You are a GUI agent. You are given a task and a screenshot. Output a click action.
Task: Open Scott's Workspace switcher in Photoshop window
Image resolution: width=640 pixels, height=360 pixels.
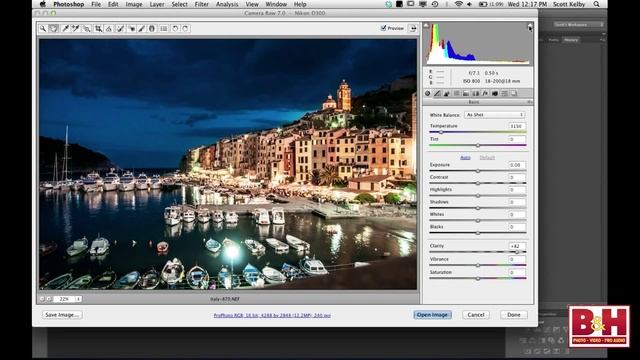(578, 24)
